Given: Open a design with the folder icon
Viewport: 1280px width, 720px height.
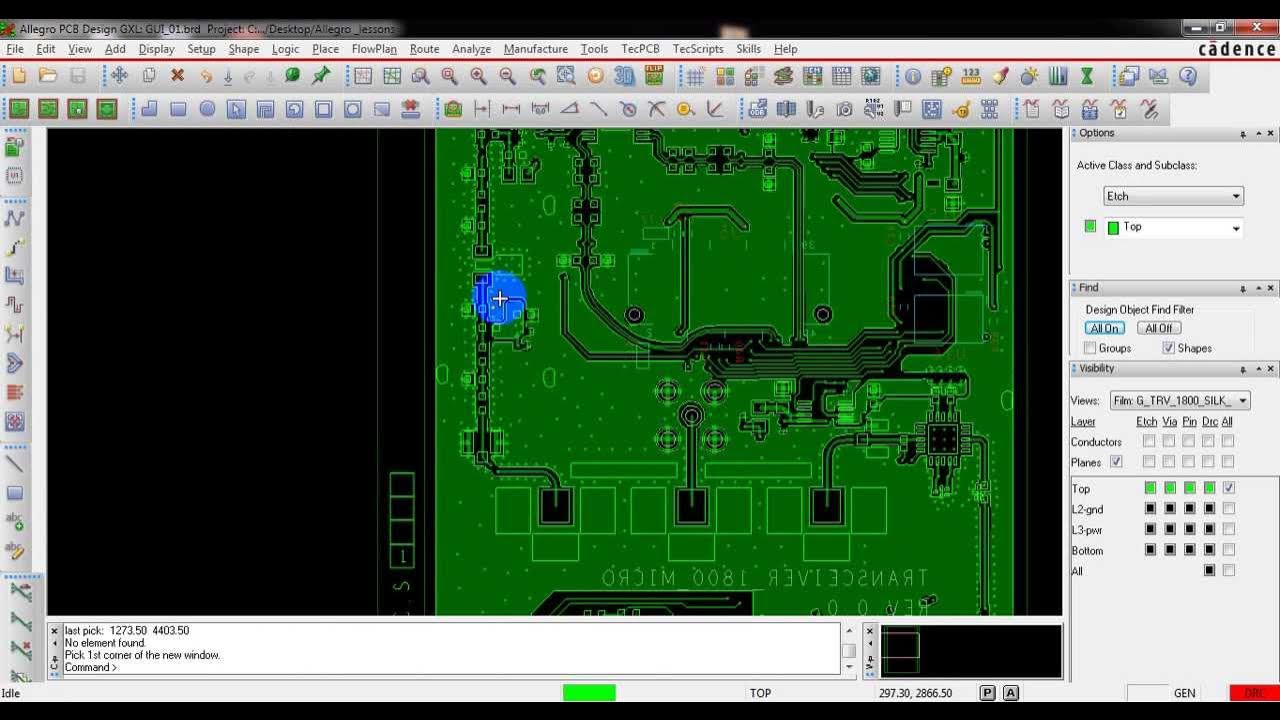Looking at the screenshot, I should pyautogui.click(x=47, y=76).
